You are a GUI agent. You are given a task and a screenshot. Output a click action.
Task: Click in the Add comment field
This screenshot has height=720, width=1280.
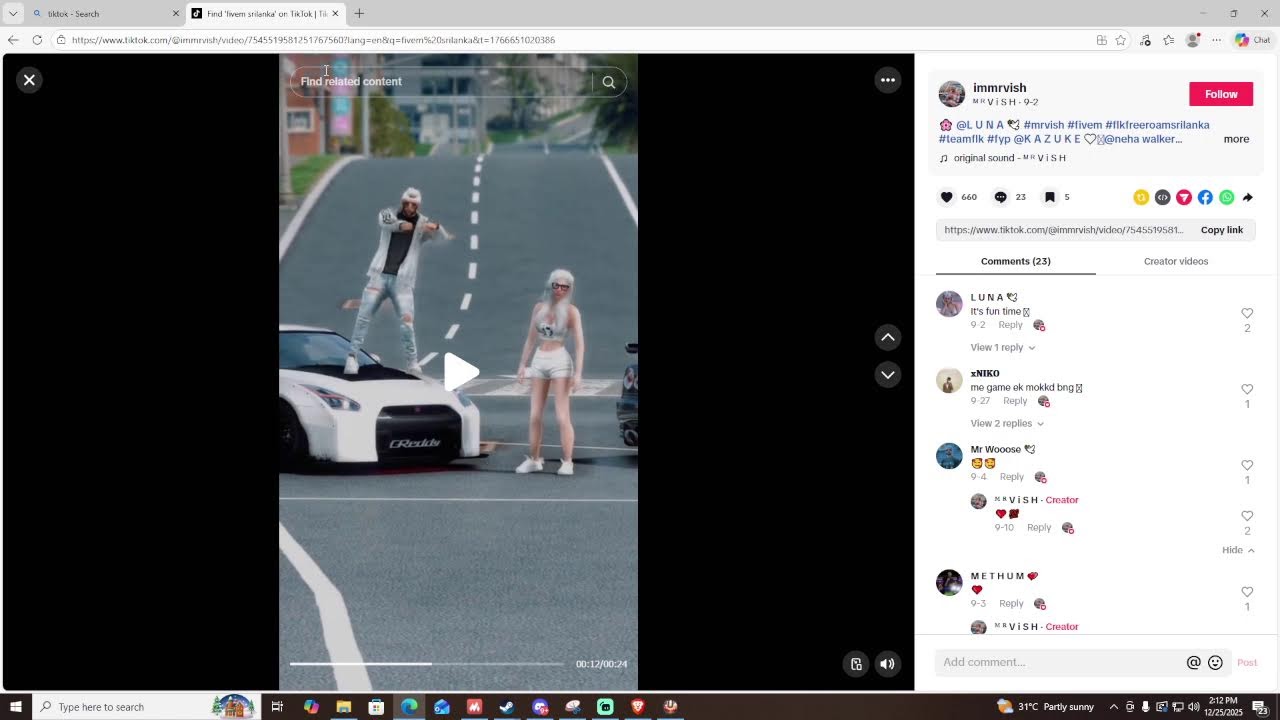point(1060,662)
